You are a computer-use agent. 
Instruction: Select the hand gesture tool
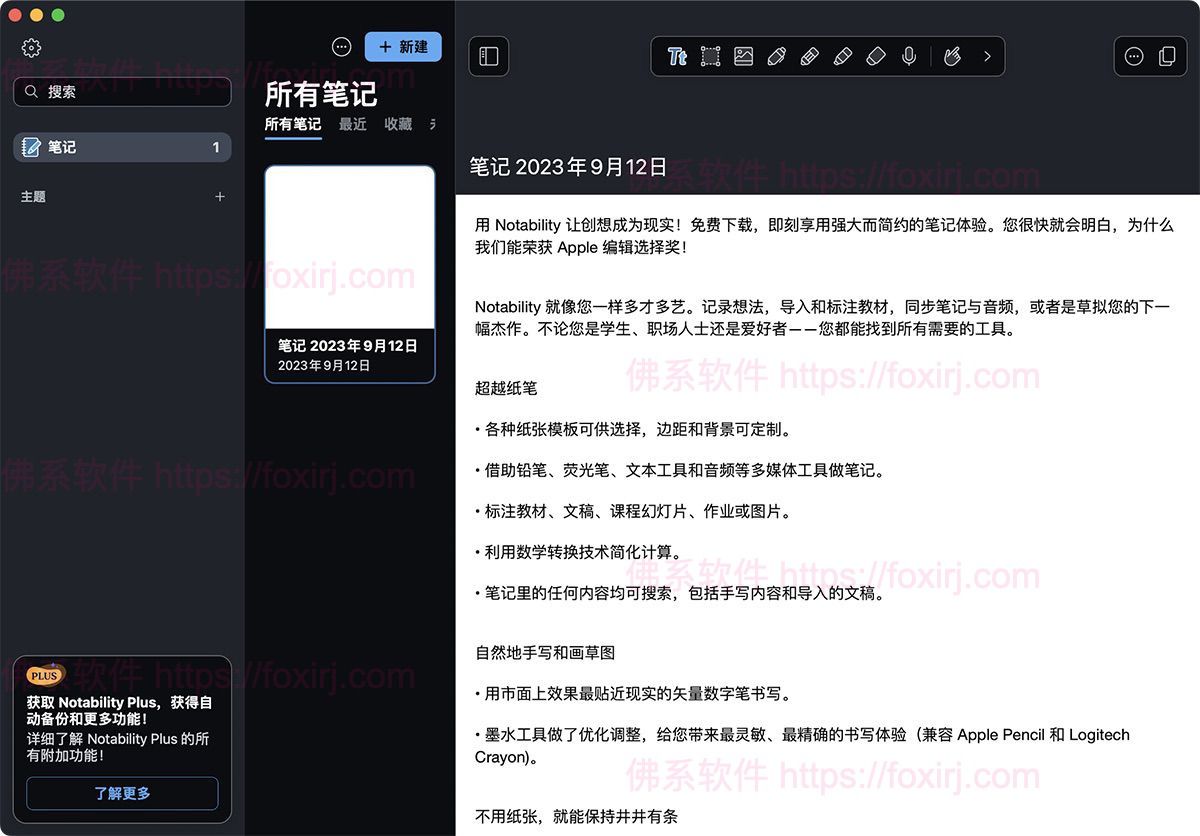coord(952,57)
